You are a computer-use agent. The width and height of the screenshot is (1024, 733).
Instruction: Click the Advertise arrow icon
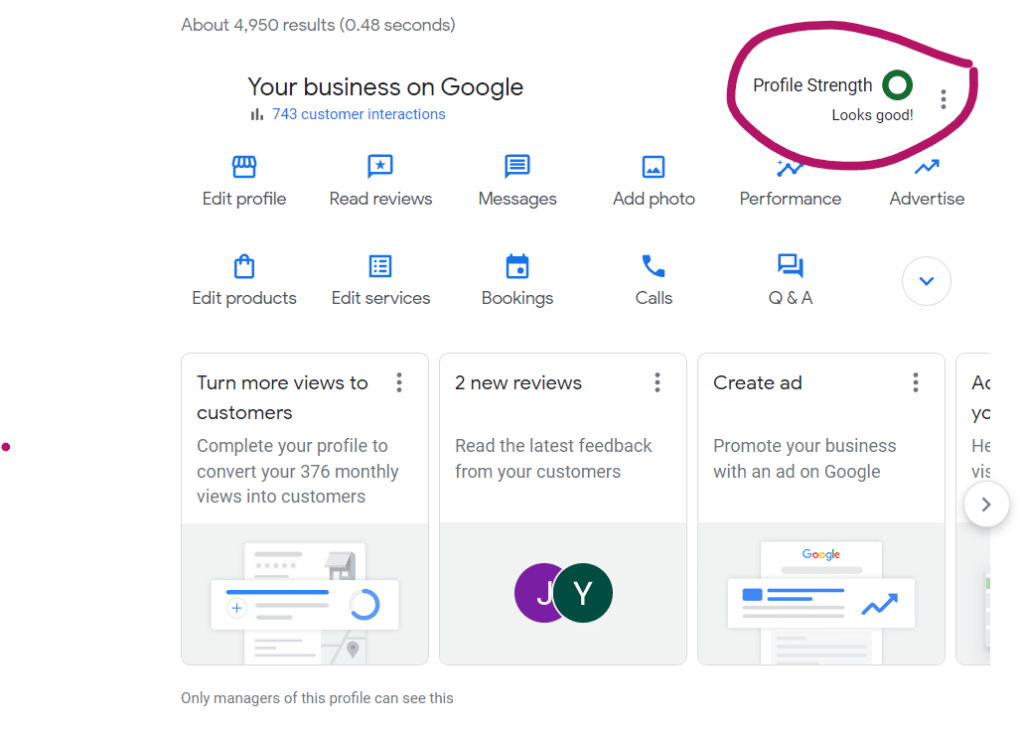tap(927, 167)
